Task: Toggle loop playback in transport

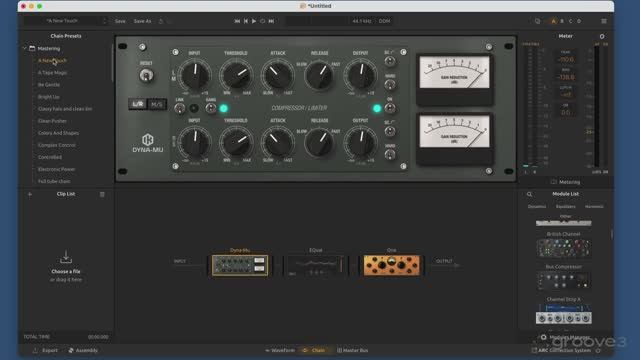Action: click(x=262, y=21)
